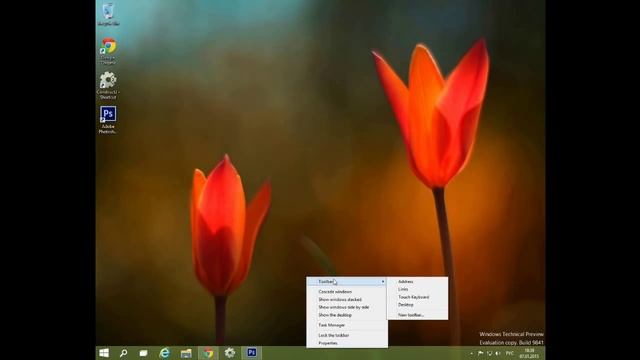Switch to Chrome on the taskbar
640x360 pixels.
point(208,353)
